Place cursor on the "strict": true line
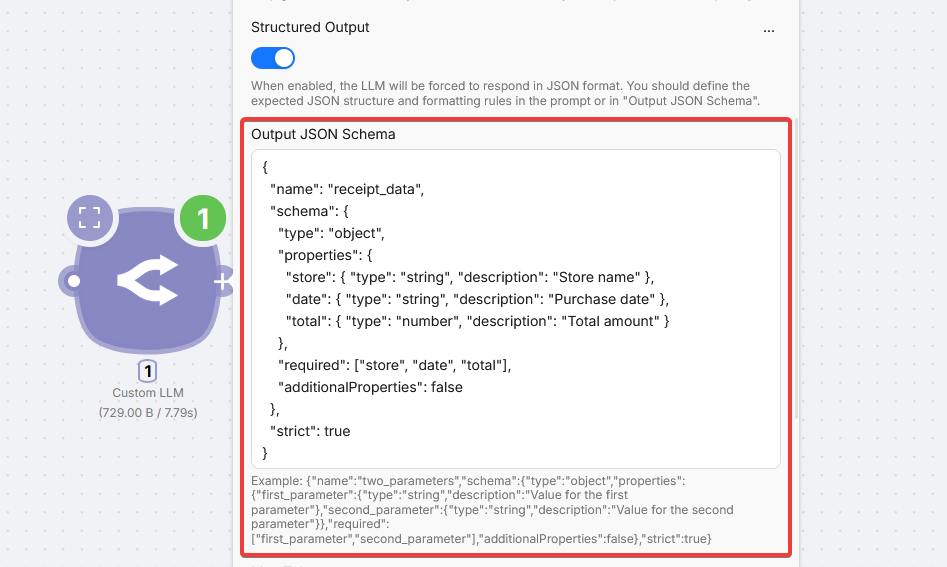Viewport: 947px width, 567px height. [310, 431]
